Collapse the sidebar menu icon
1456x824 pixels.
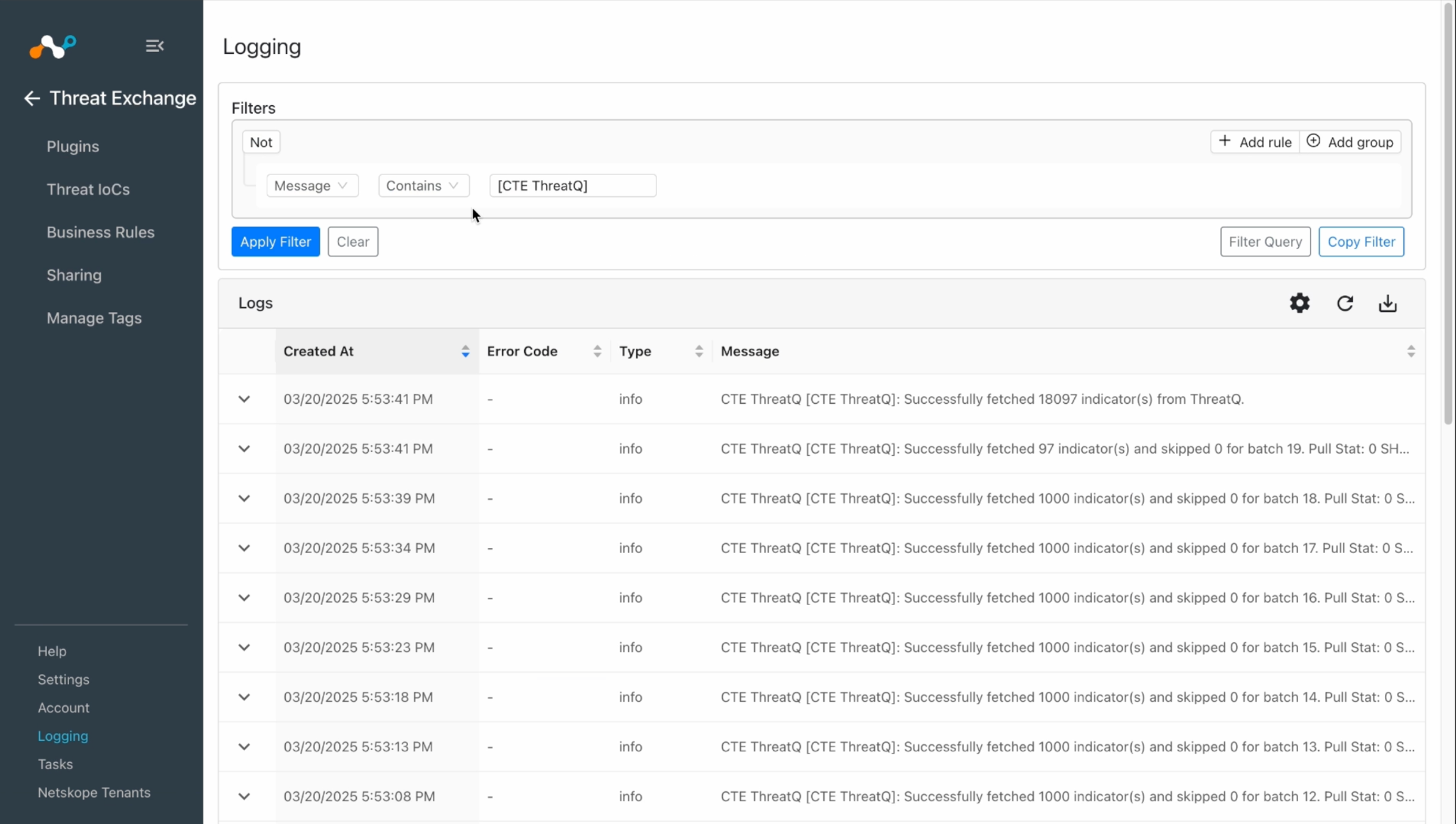coord(154,46)
